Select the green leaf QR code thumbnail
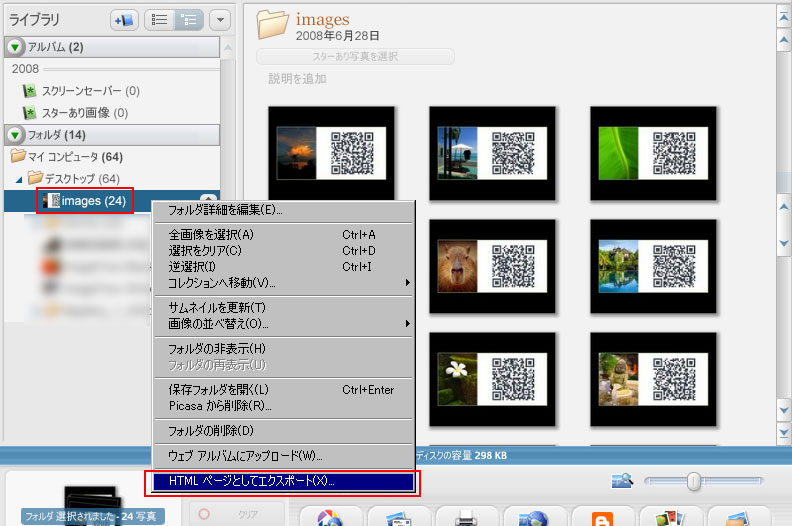Screen dimensions: 792x526 point(653,154)
